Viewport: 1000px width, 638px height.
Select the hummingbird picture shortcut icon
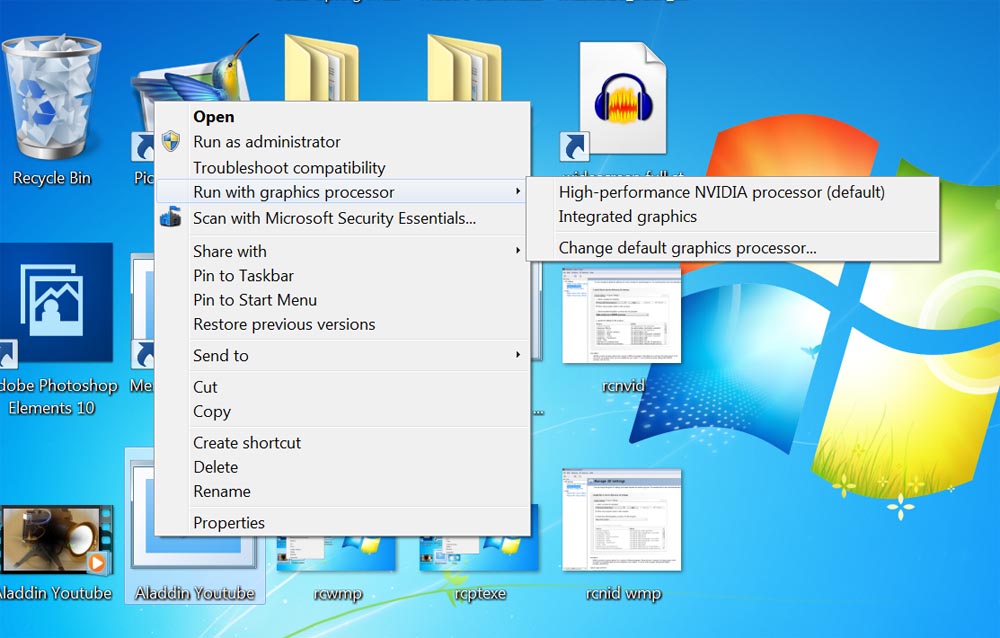click(x=198, y=70)
